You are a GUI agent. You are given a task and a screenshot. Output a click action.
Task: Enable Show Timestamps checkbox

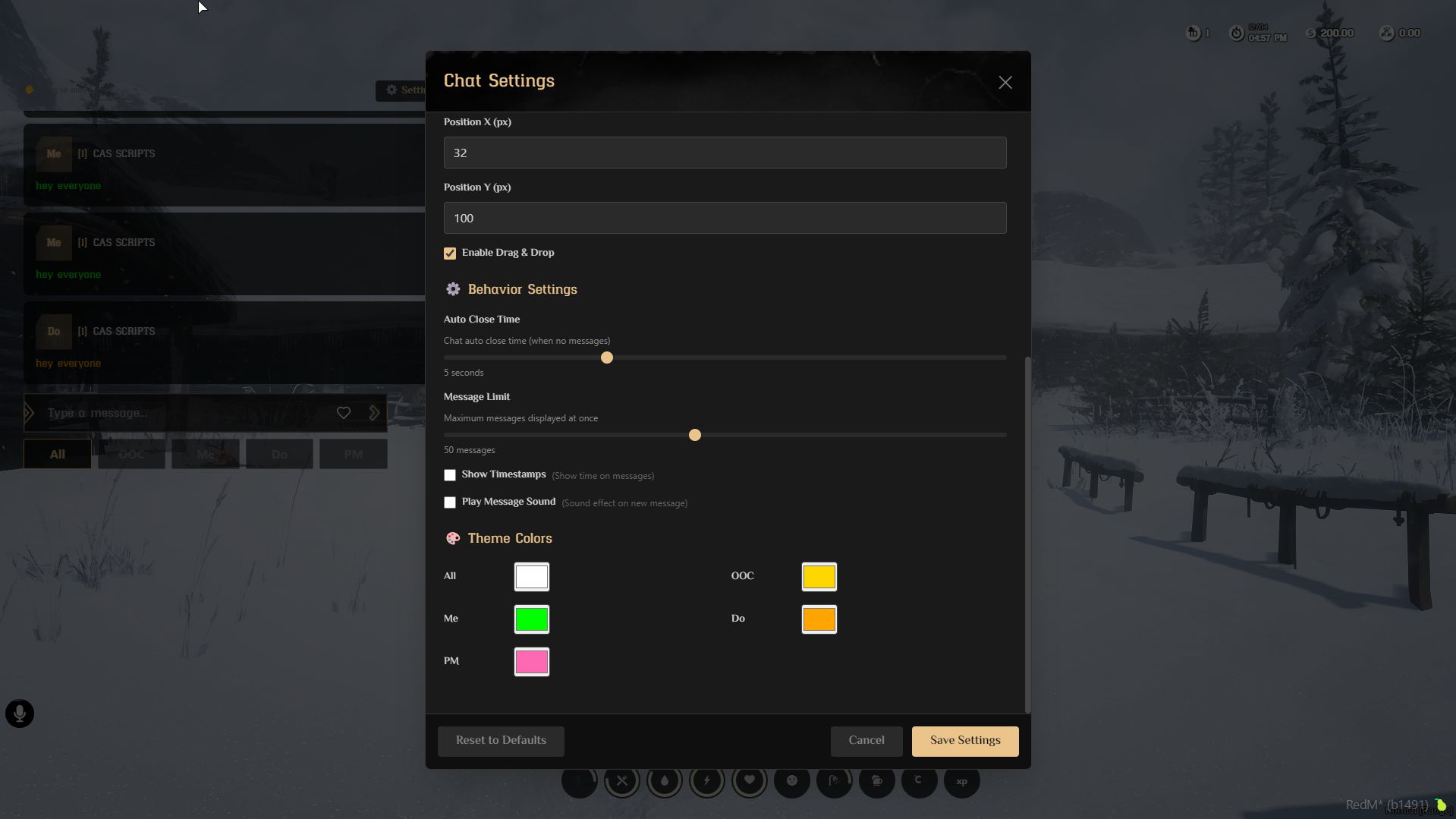pyautogui.click(x=450, y=475)
